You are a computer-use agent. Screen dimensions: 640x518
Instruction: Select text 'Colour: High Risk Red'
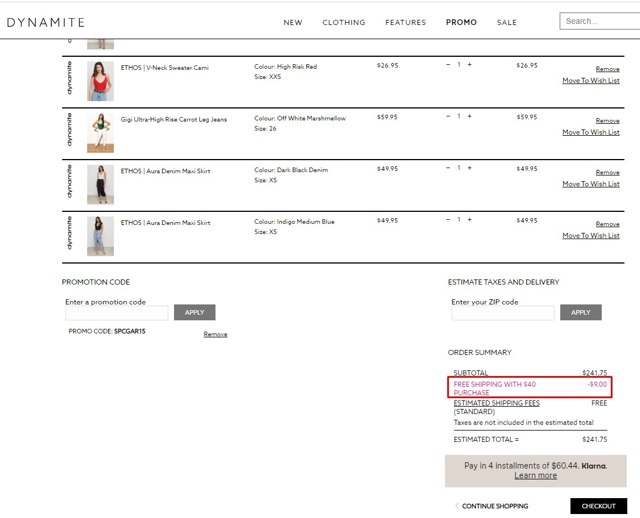[285, 67]
